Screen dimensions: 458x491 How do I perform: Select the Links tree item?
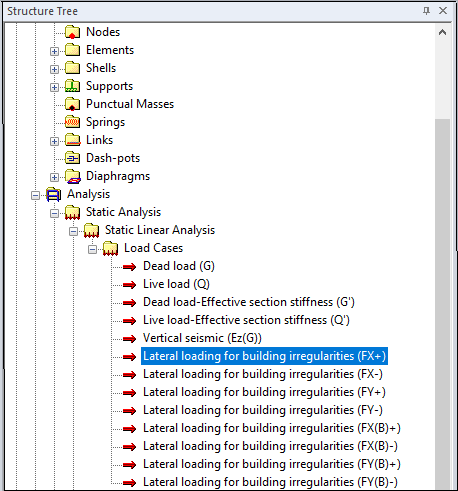click(99, 140)
